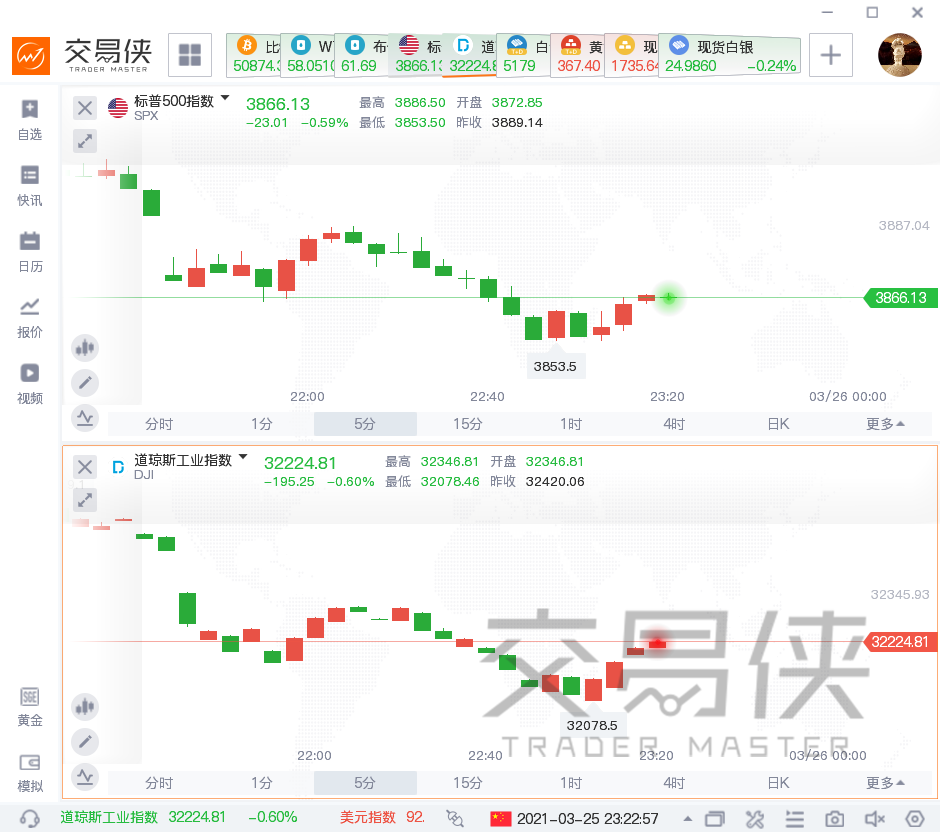
Task: Select 5分 timeframe on SPX chart
Action: coord(365,424)
